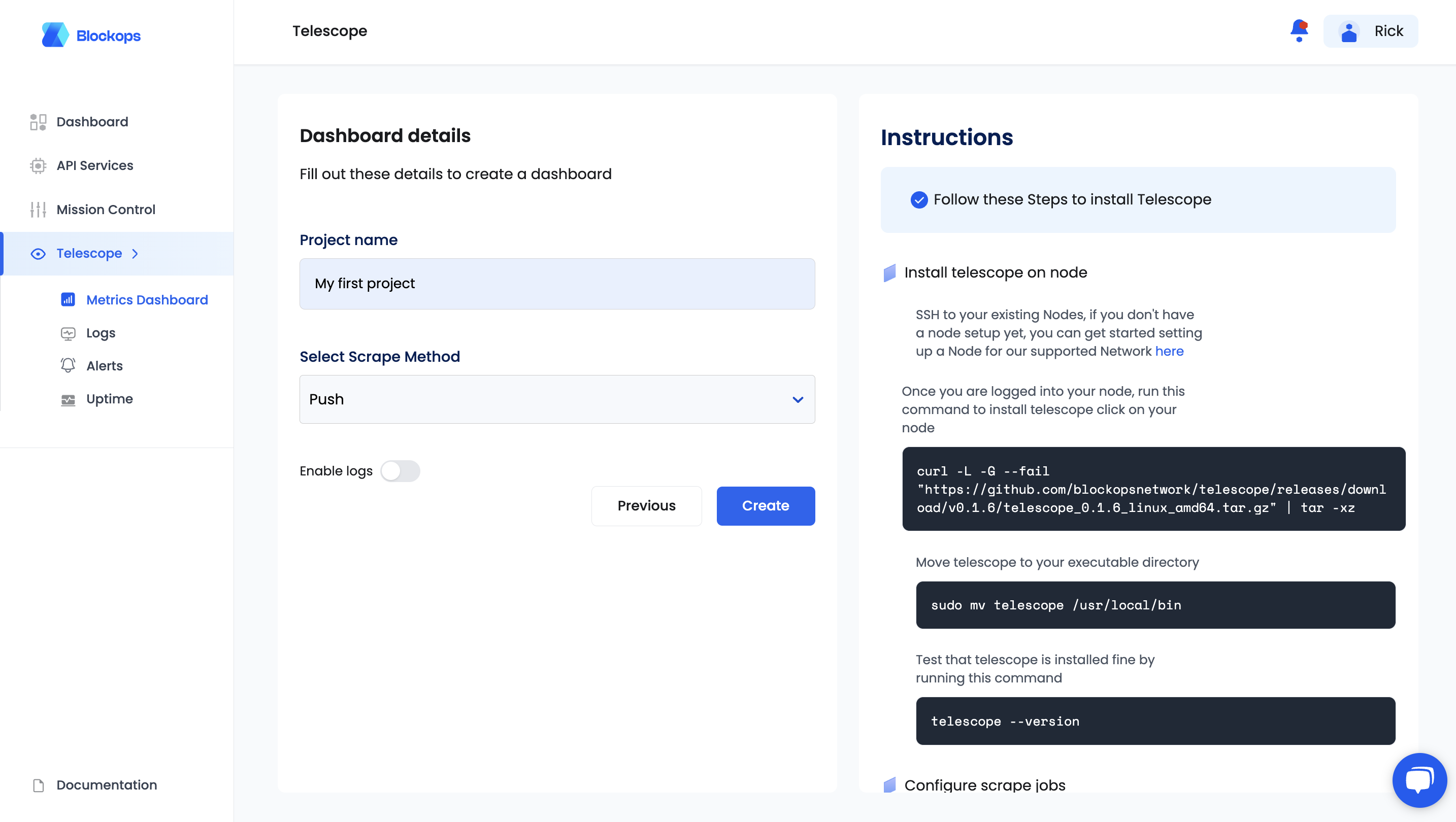Select Telescope in the sidebar
Viewport: 1456px width, 822px height.
pos(117,254)
